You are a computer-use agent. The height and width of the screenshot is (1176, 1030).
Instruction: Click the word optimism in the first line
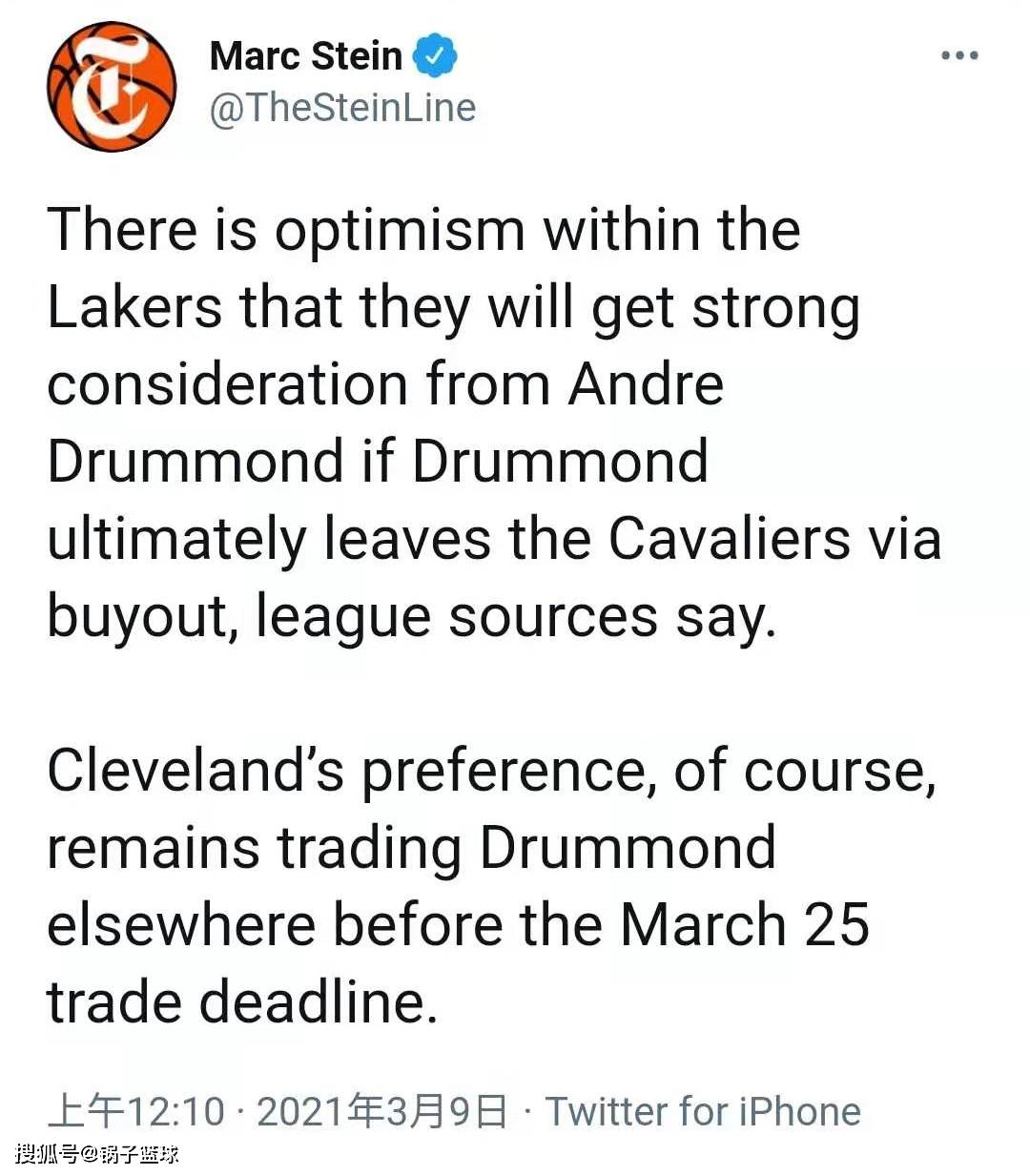tap(400, 232)
